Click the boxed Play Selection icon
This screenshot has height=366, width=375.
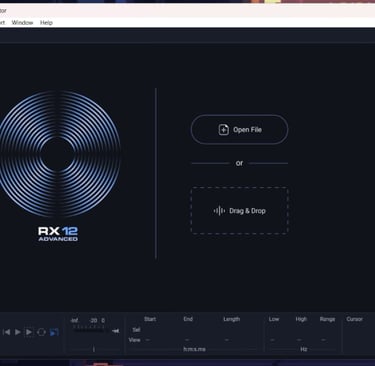(x=29, y=332)
